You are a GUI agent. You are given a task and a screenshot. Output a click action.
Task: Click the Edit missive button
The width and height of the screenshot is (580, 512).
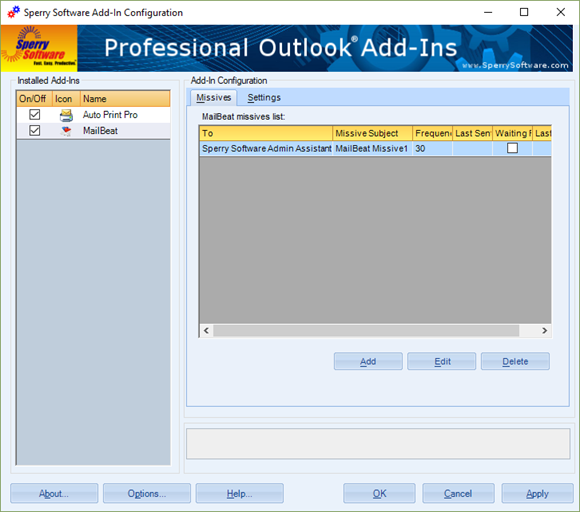pyautogui.click(x=442, y=361)
